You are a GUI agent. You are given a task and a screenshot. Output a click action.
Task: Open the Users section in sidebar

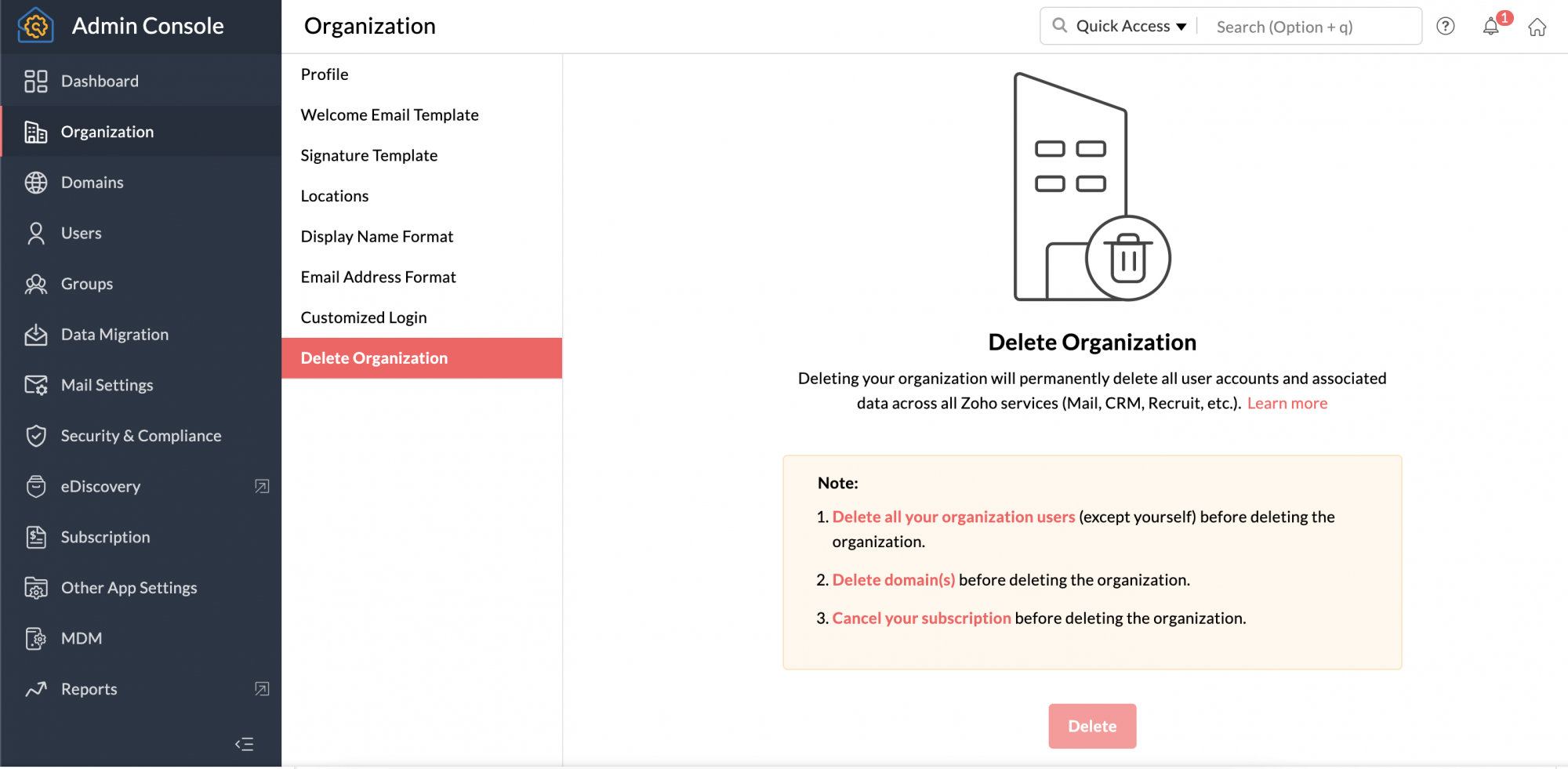click(82, 234)
